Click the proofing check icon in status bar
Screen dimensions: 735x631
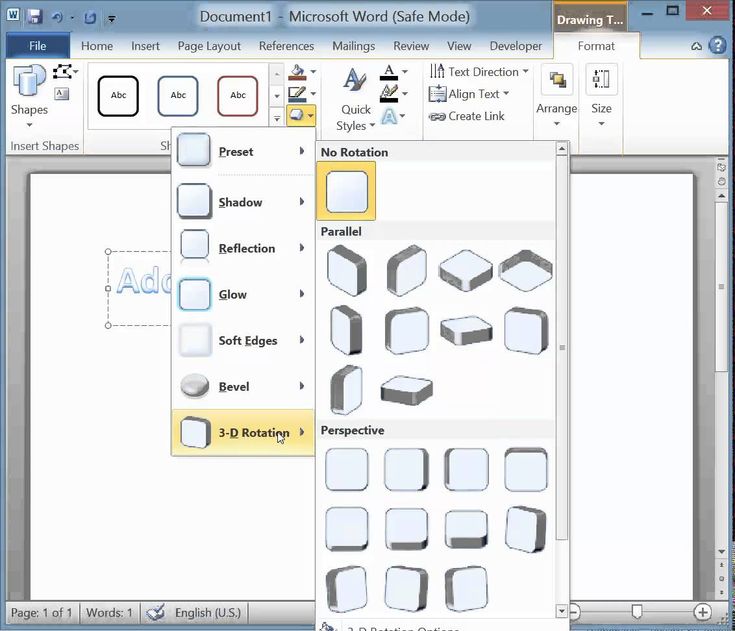(155, 613)
